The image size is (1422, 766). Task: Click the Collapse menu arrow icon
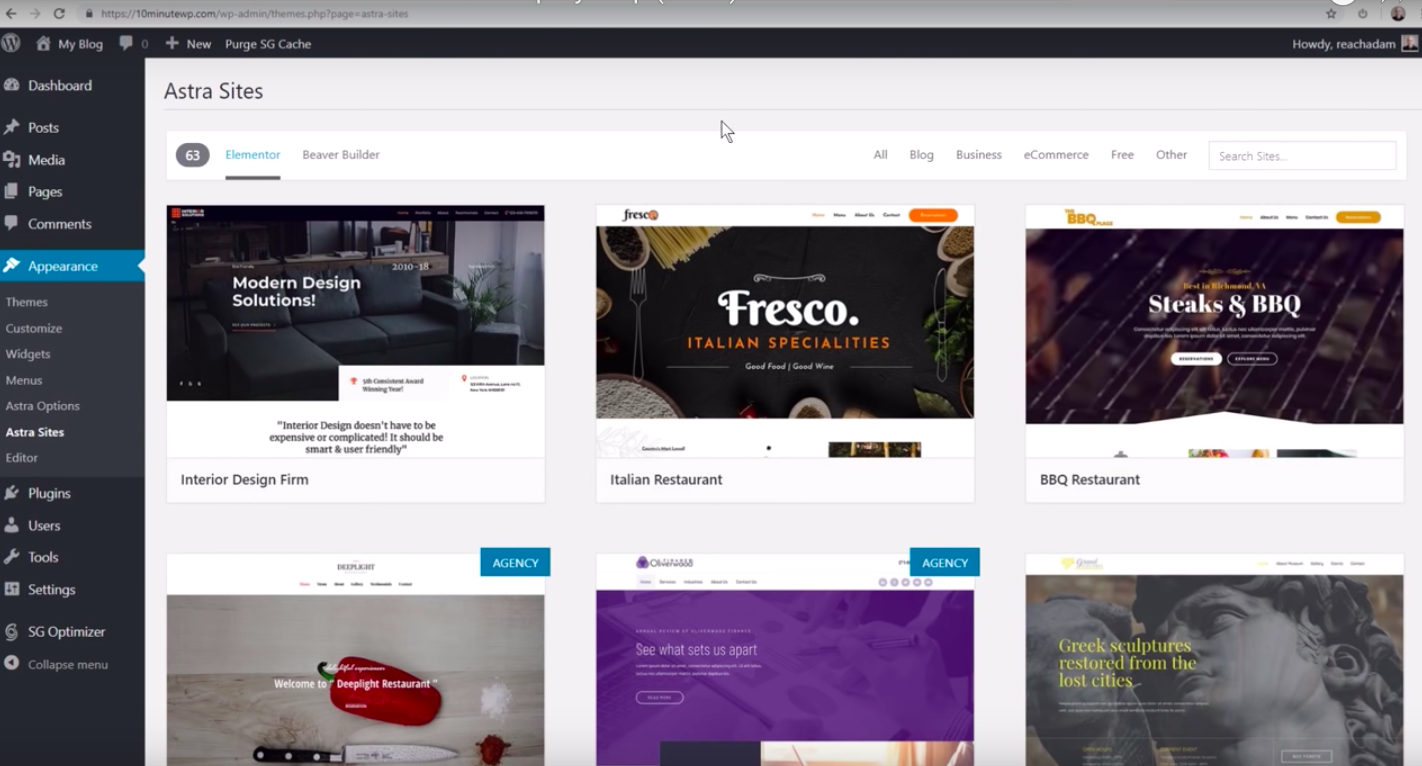12,664
